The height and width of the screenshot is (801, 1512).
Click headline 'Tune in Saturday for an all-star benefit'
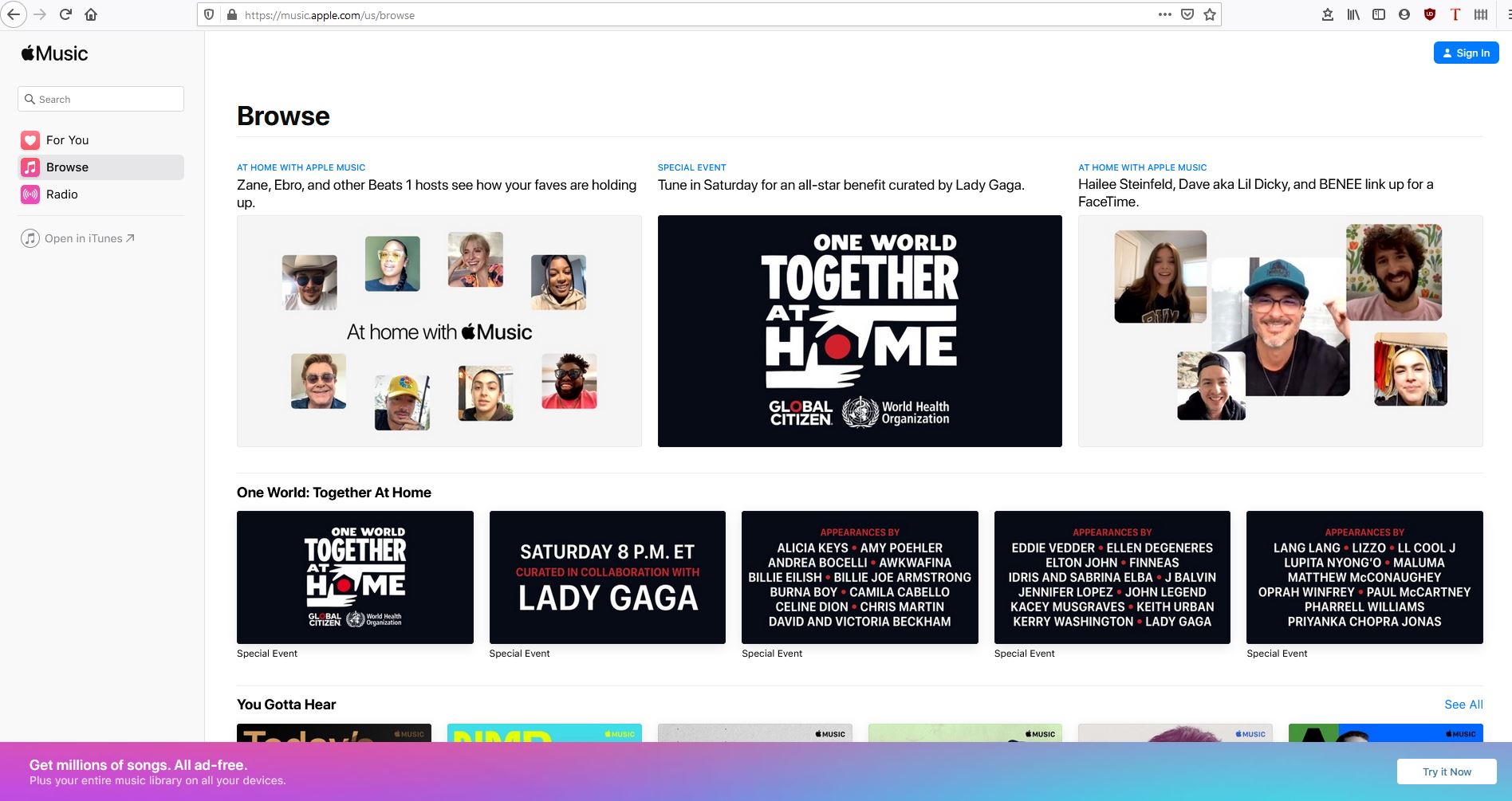click(841, 185)
